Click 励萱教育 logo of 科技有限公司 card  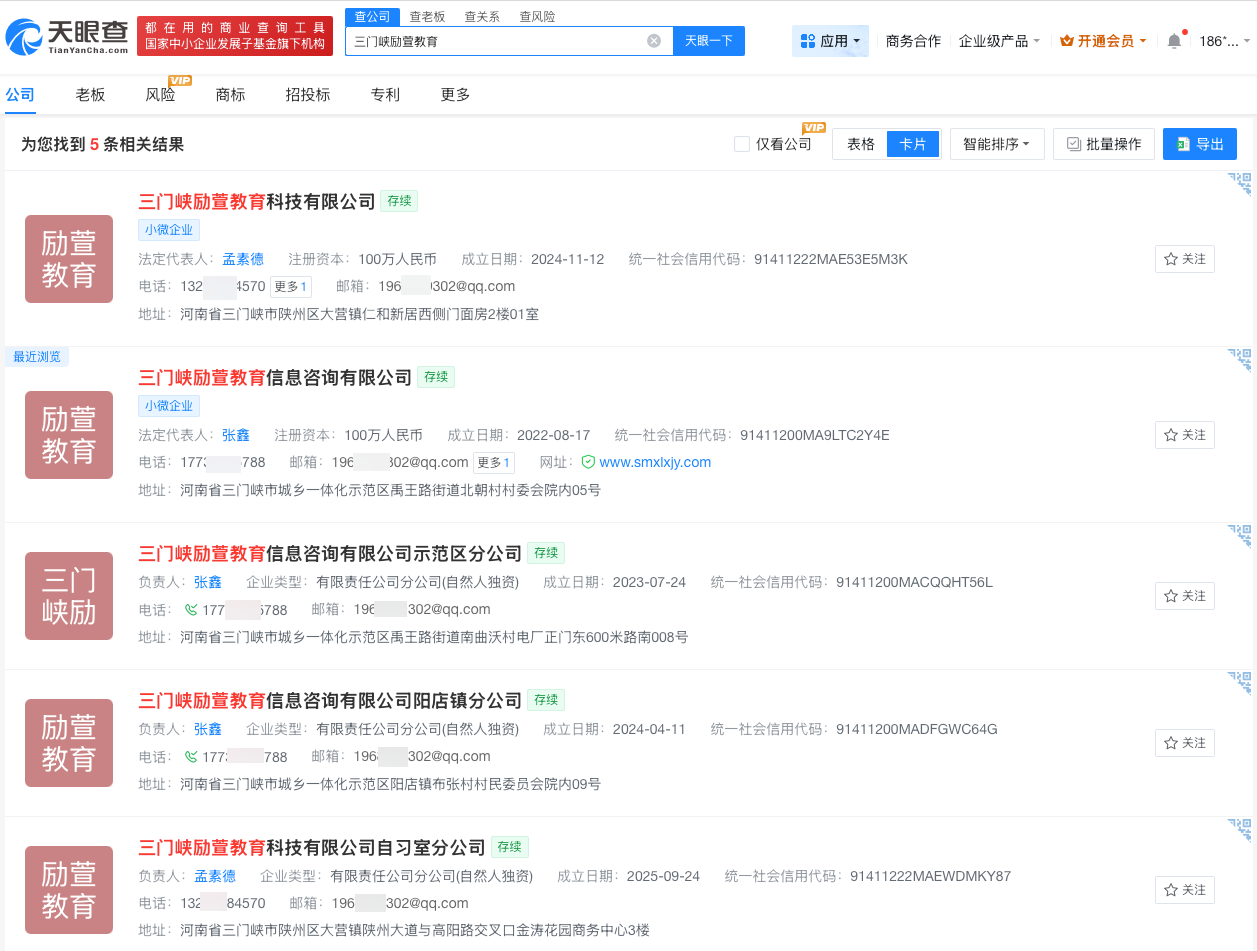click(69, 259)
